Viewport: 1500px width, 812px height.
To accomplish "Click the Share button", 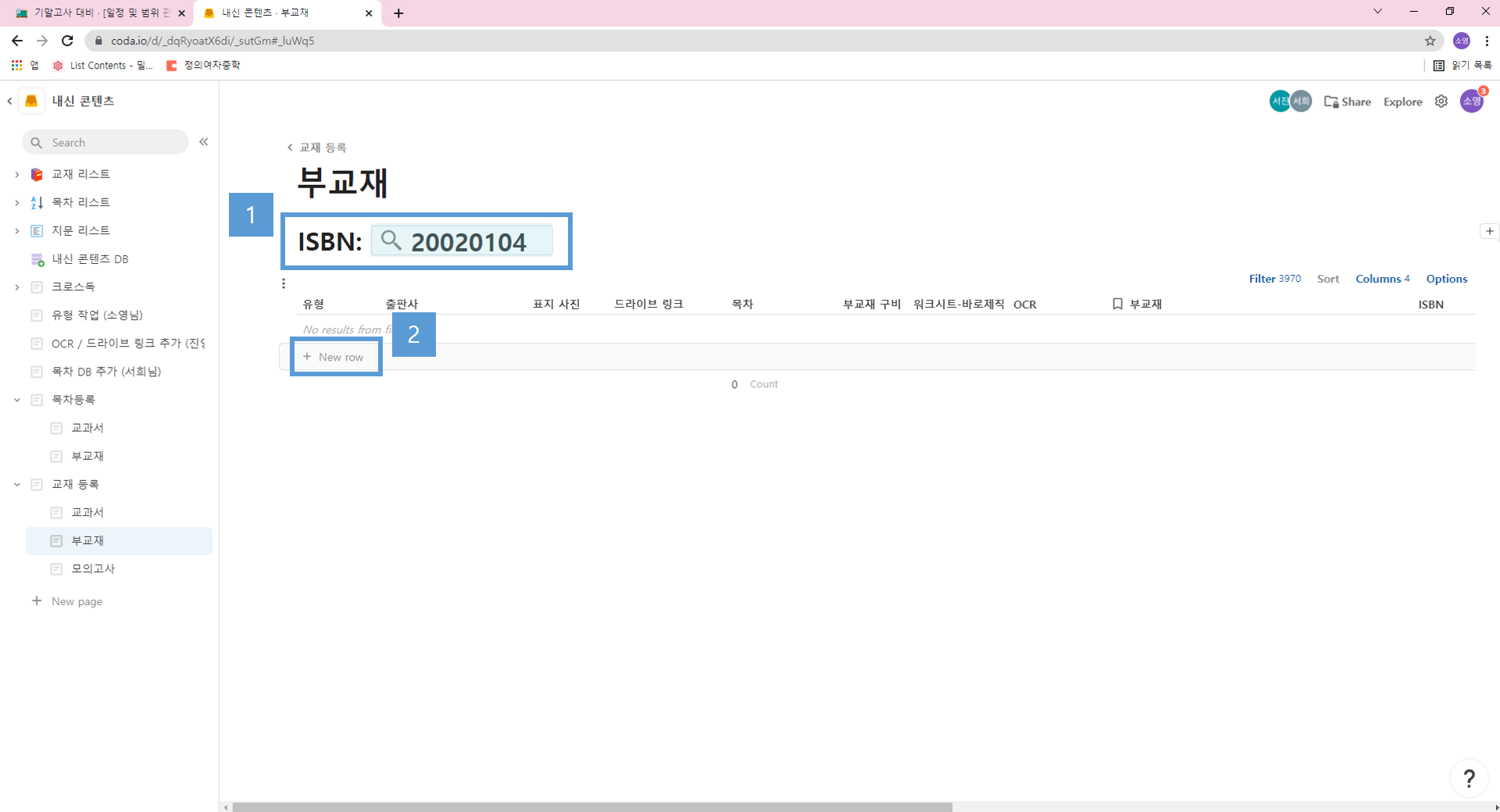I will click(x=1348, y=101).
